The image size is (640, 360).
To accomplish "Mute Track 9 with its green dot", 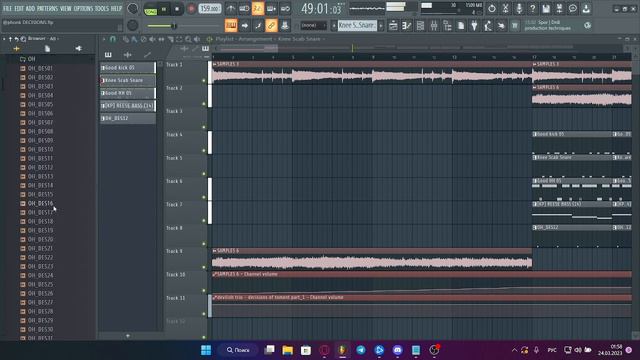I will [x=204, y=267].
